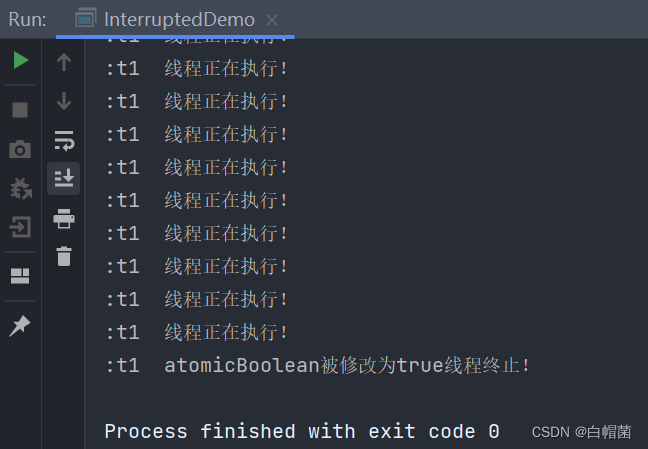Toggle Soft-Wrap for console output

(64, 141)
